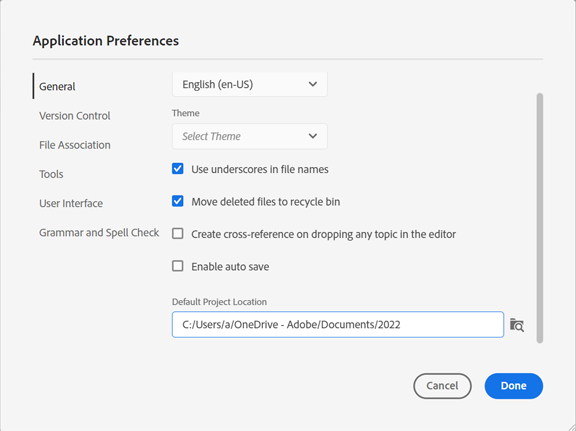Screen dimensions: 576x431
Task: Uncheck Use underscores in file names
Action: 178,169
